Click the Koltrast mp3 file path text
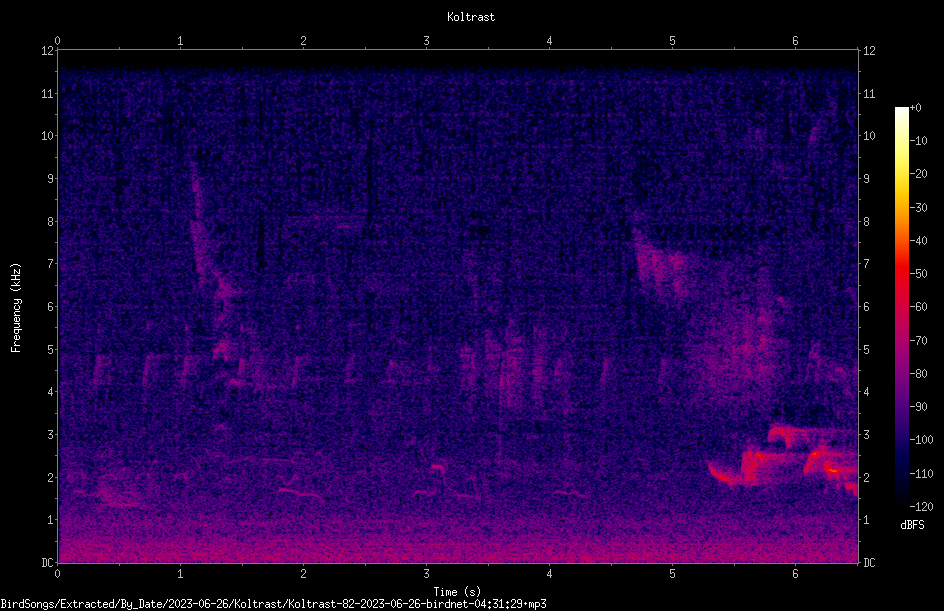The height and width of the screenshot is (611, 944). pyautogui.click(x=273, y=604)
